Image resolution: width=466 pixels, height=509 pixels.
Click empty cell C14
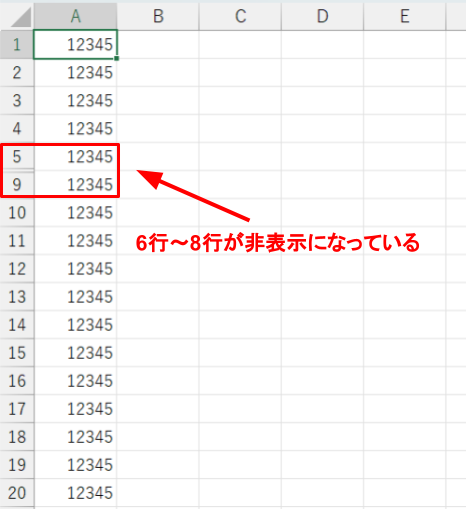click(x=240, y=325)
